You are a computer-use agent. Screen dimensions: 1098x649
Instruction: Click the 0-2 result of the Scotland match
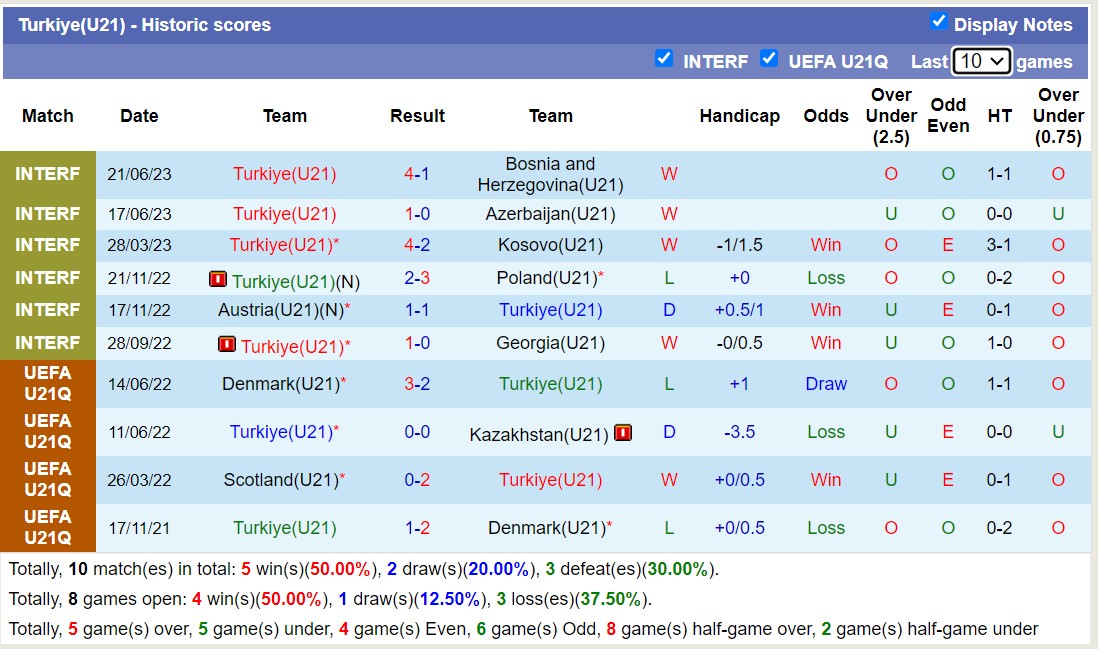pyautogui.click(x=417, y=479)
